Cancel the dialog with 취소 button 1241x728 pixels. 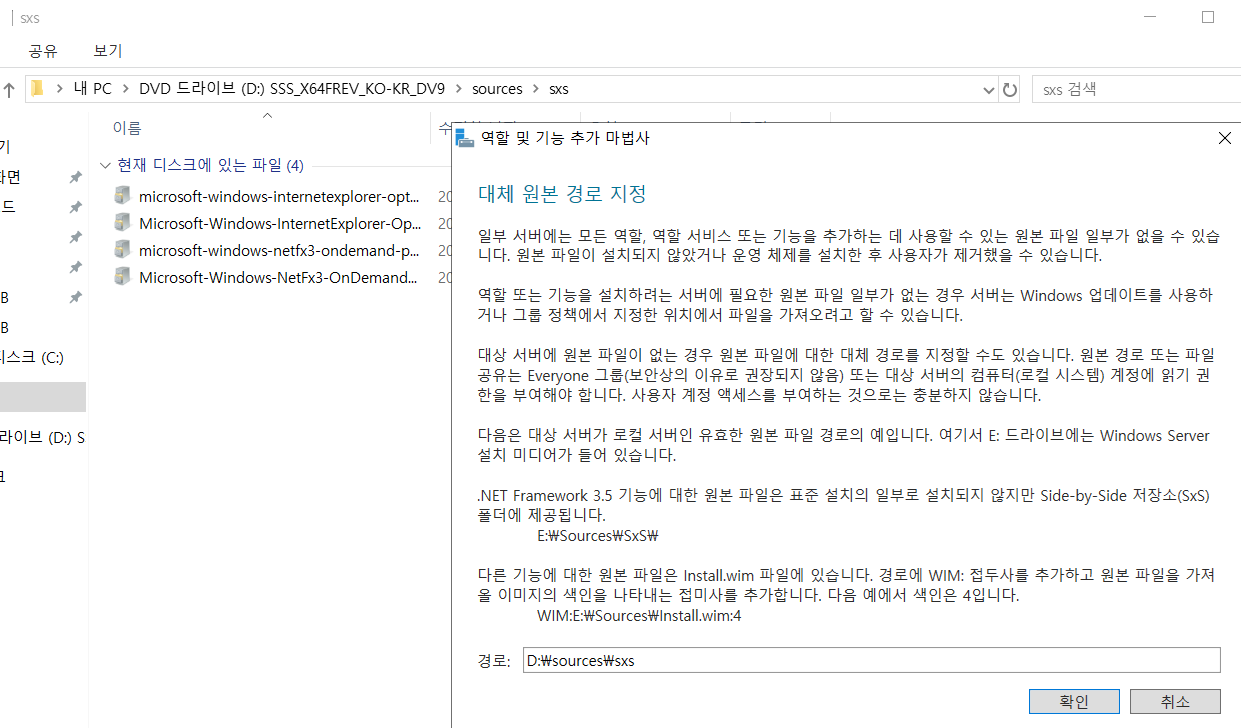click(x=1176, y=701)
